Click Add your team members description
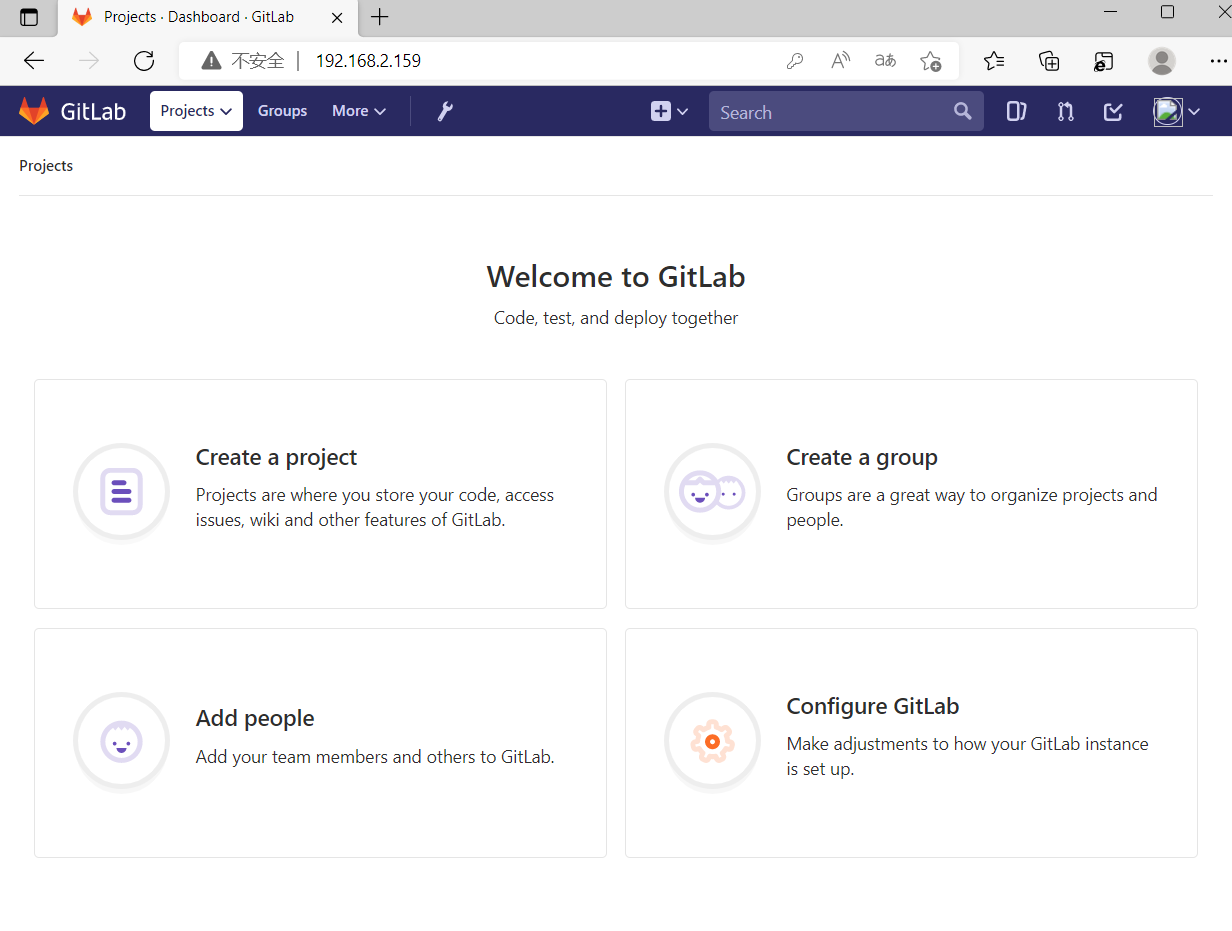This screenshot has height=931, width=1232. click(x=375, y=757)
